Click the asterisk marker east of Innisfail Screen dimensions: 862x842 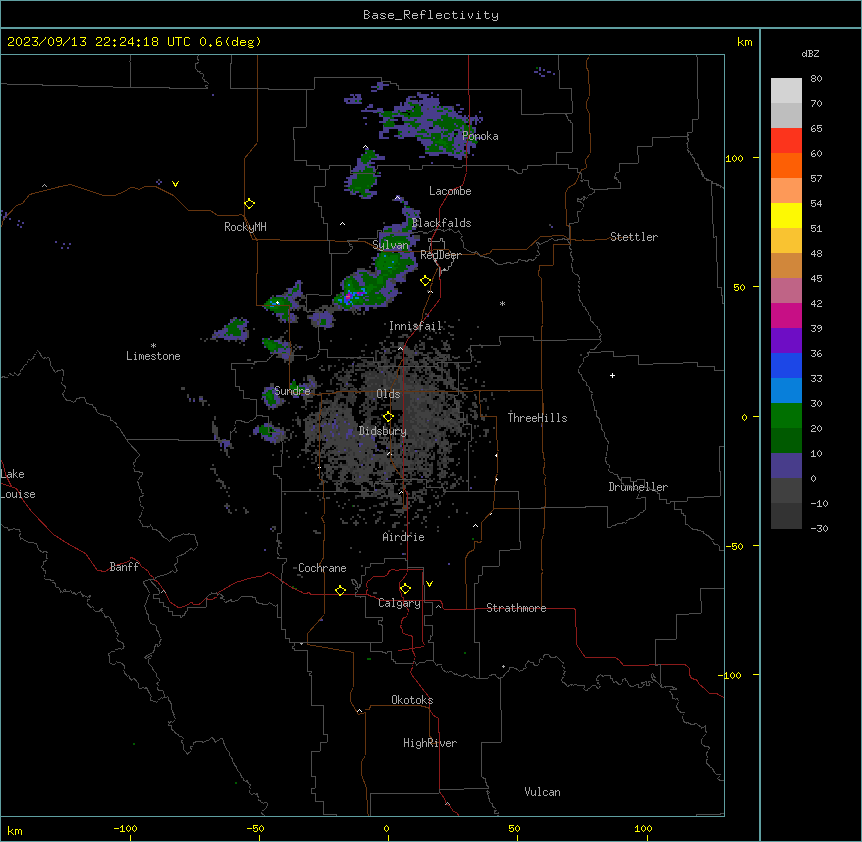502,303
